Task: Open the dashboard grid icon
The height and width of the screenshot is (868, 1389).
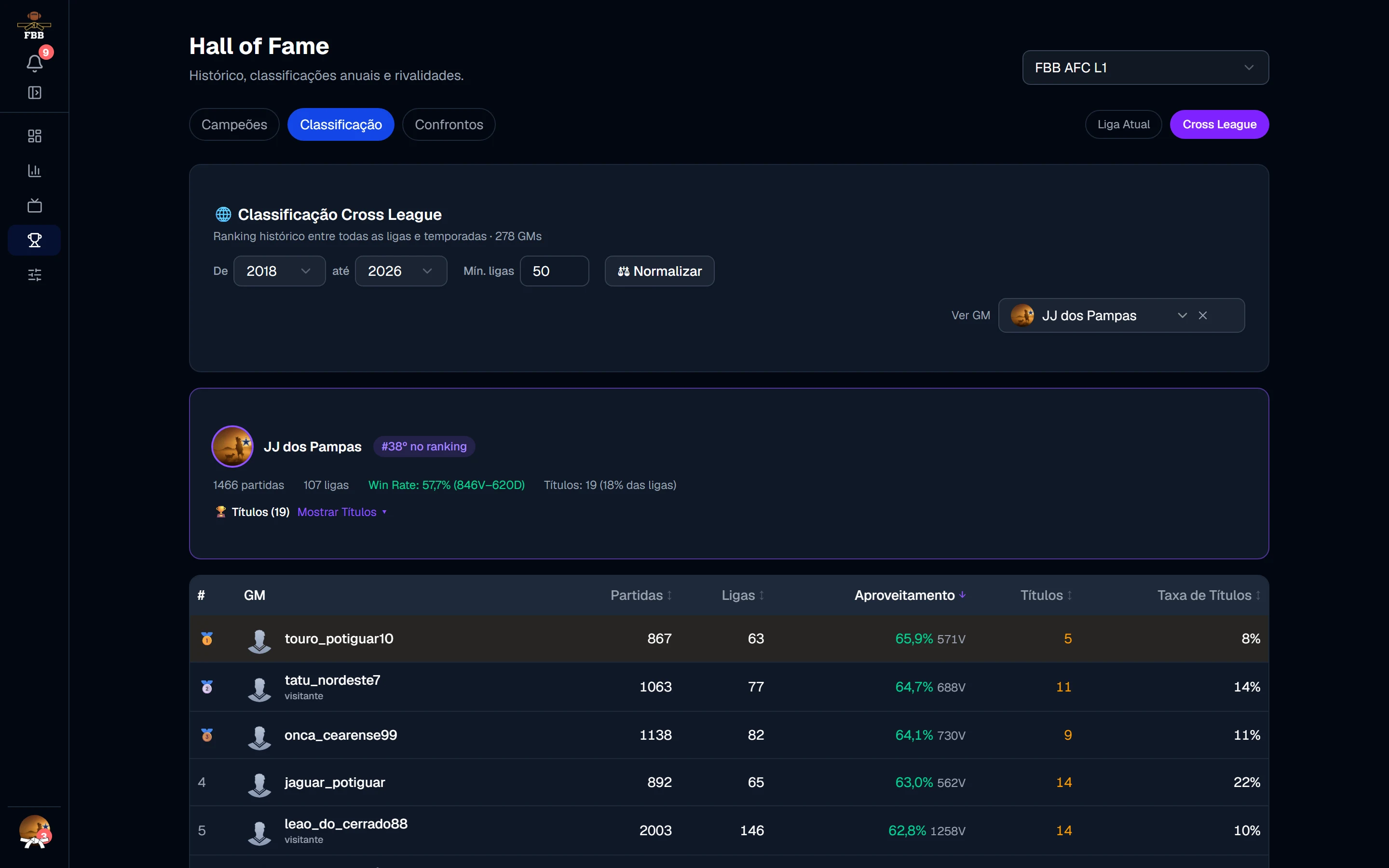Action: [x=34, y=136]
